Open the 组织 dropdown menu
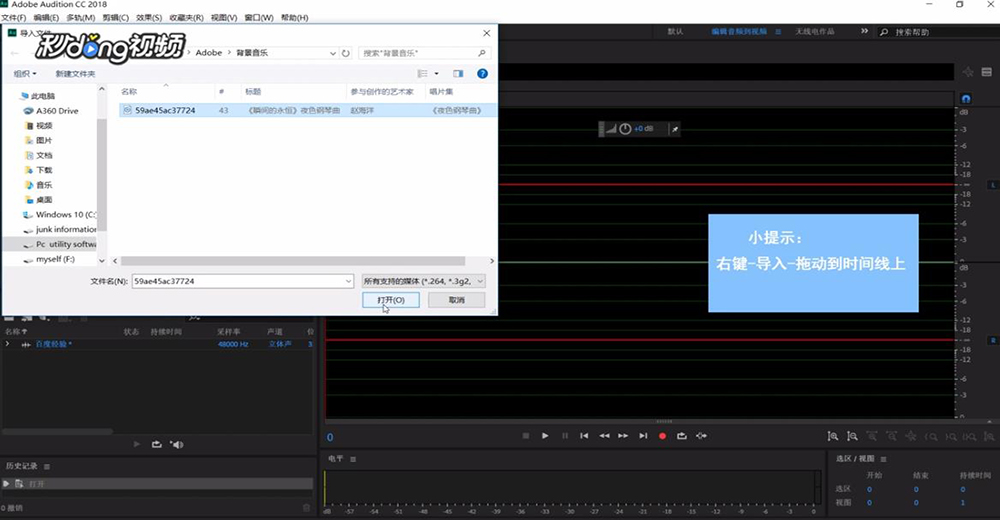This screenshot has height=520, width=1000. 25,73
